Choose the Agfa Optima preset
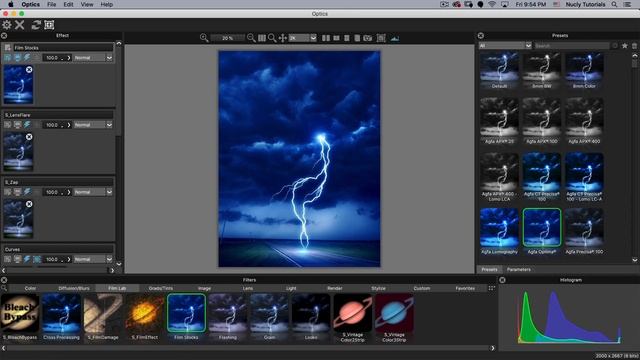This screenshot has height=360, width=640. pyautogui.click(x=542, y=231)
